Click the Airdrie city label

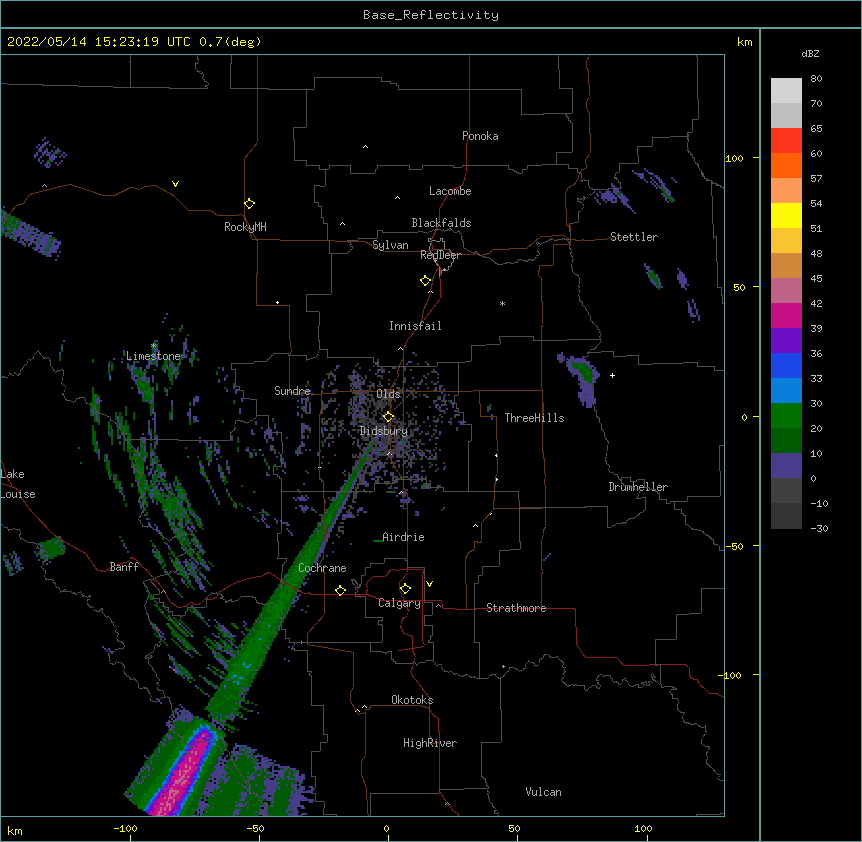[x=403, y=537]
